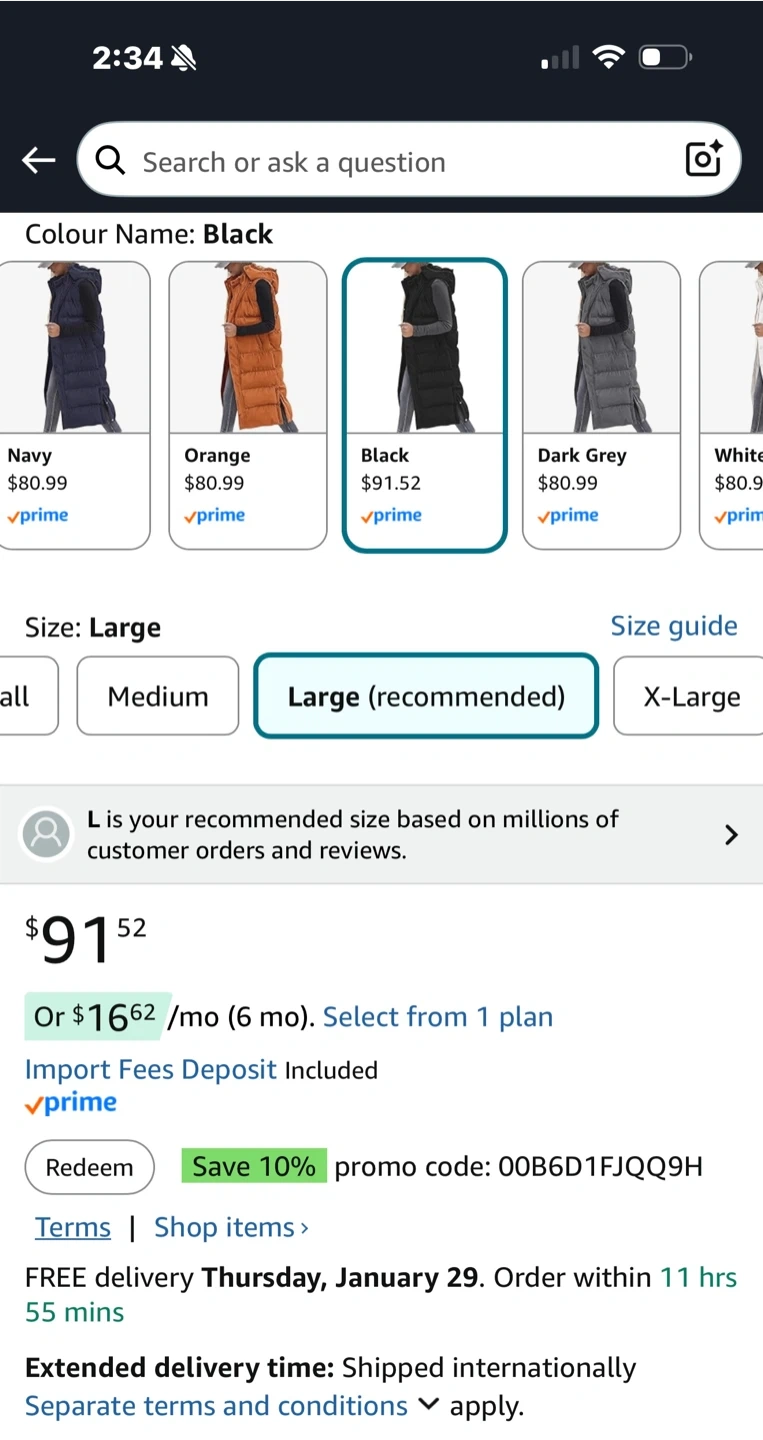
Task: Tap the silent mode bell icon
Action: pyautogui.click(x=183, y=58)
